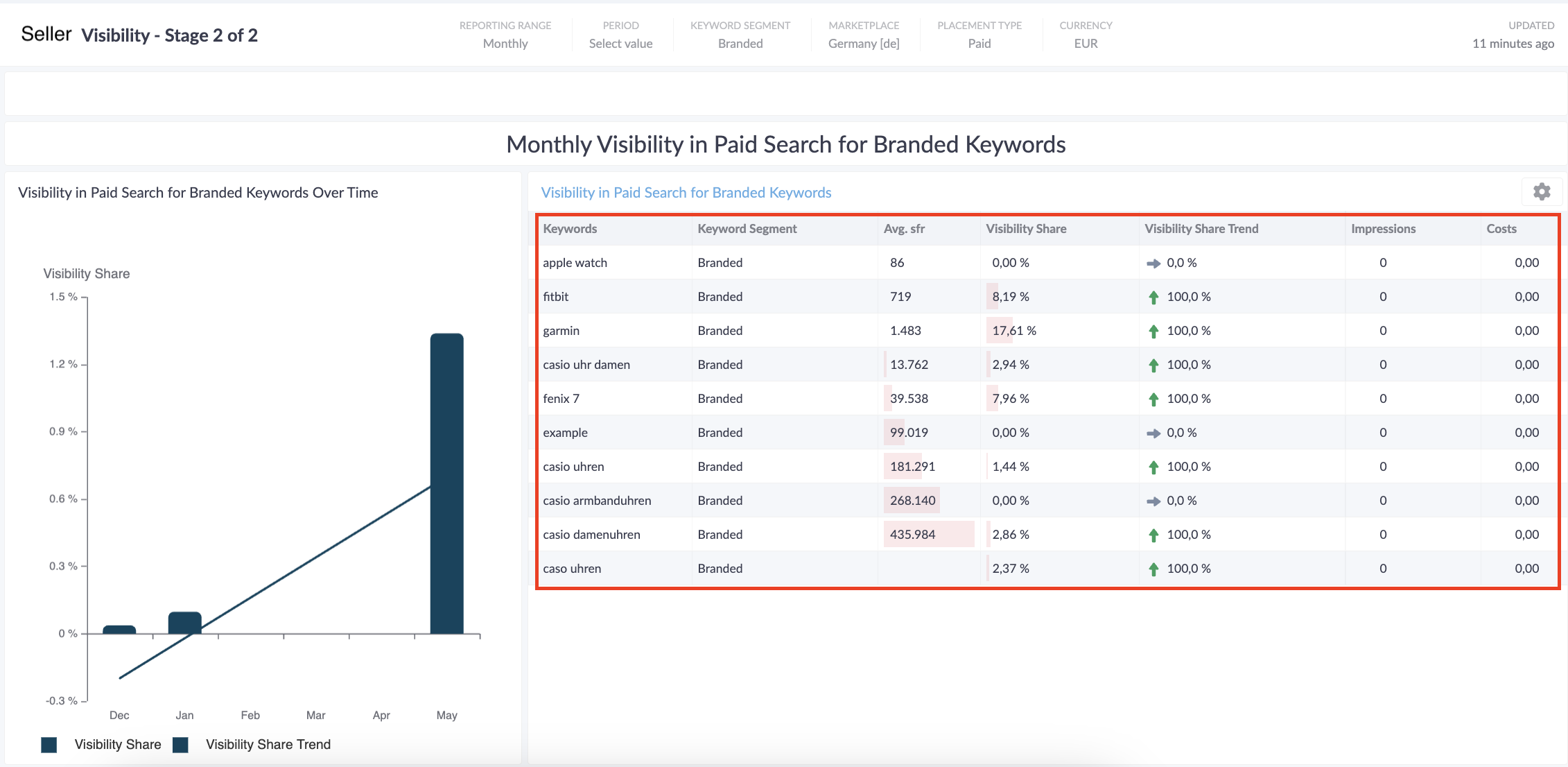The image size is (1568, 767).
Task: Click the May bar in the chart
Action: coord(447,483)
